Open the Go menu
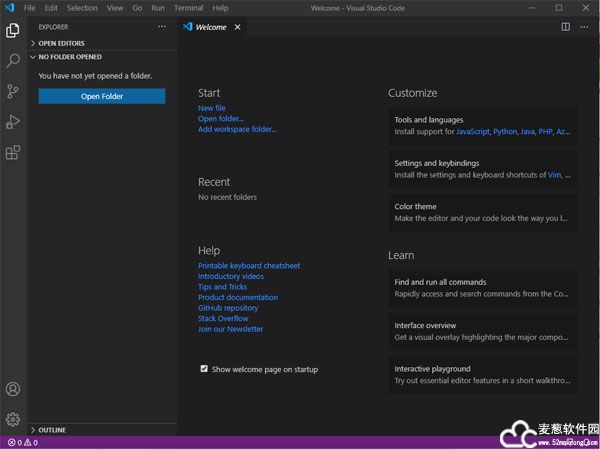Screen dimensions: 600x450 click(x=137, y=8)
